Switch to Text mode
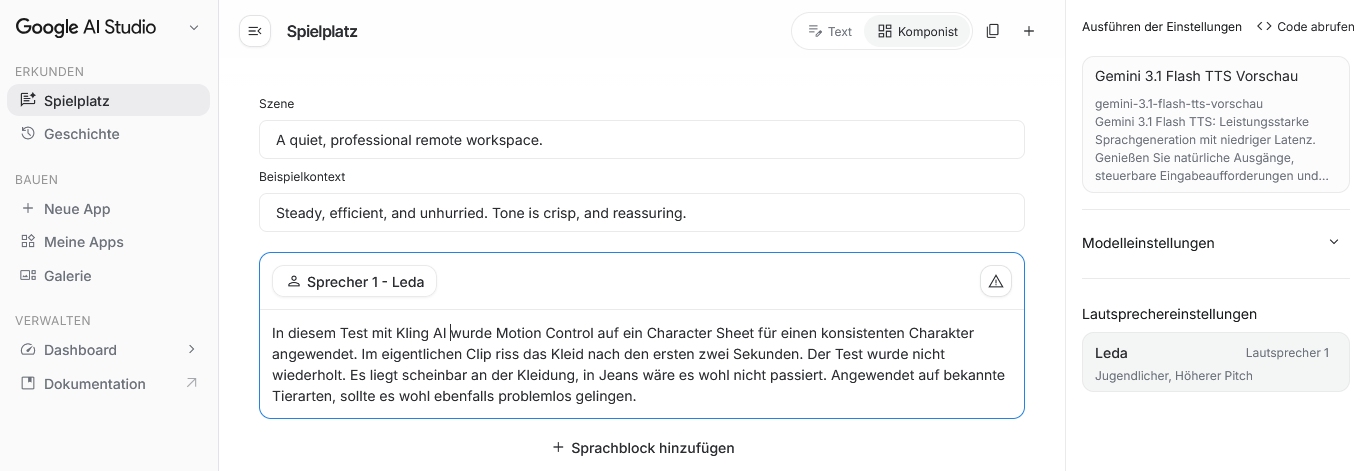Image resolution: width=1361 pixels, height=471 pixels. 830,31
